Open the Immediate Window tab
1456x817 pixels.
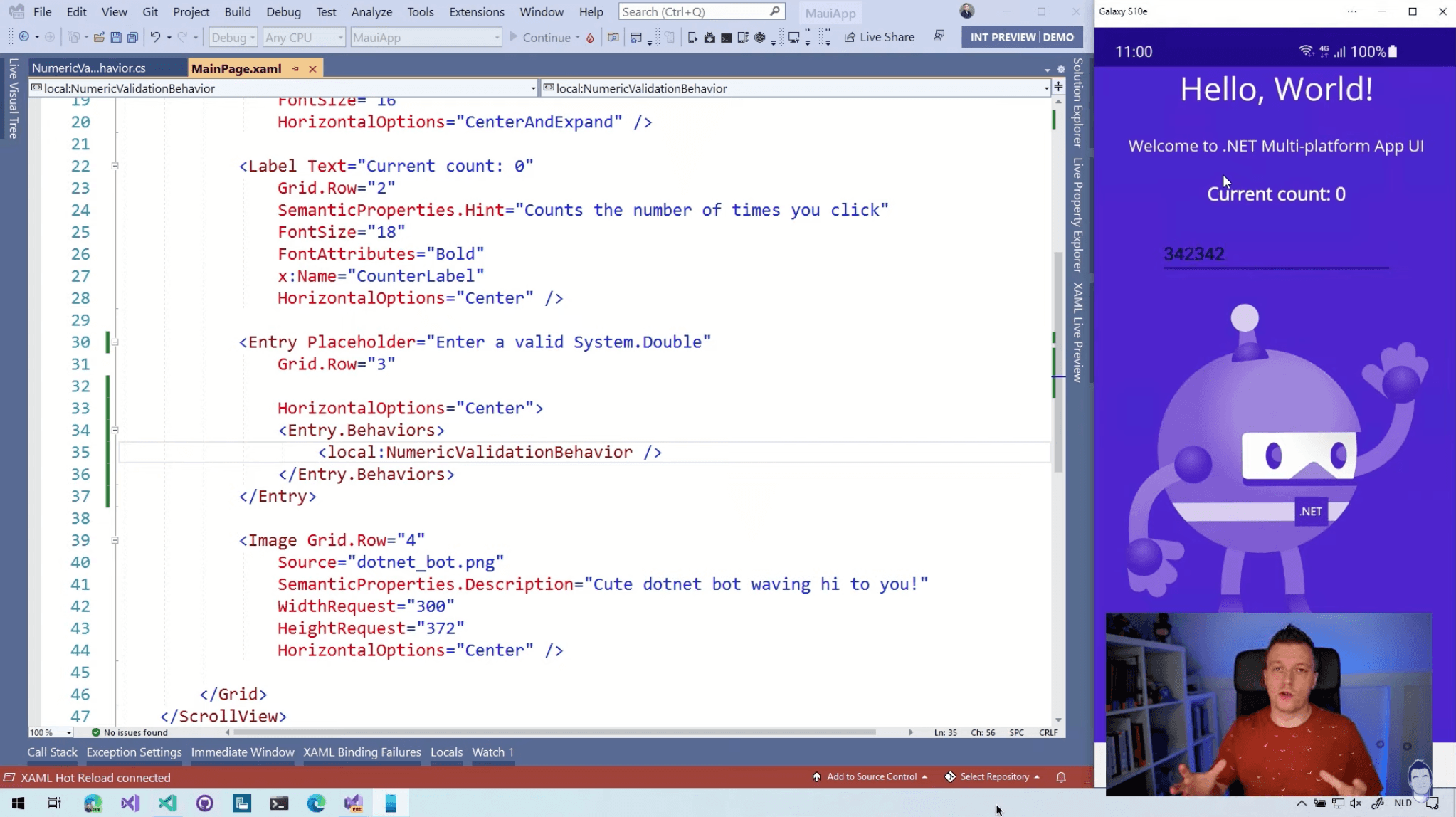(243, 752)
